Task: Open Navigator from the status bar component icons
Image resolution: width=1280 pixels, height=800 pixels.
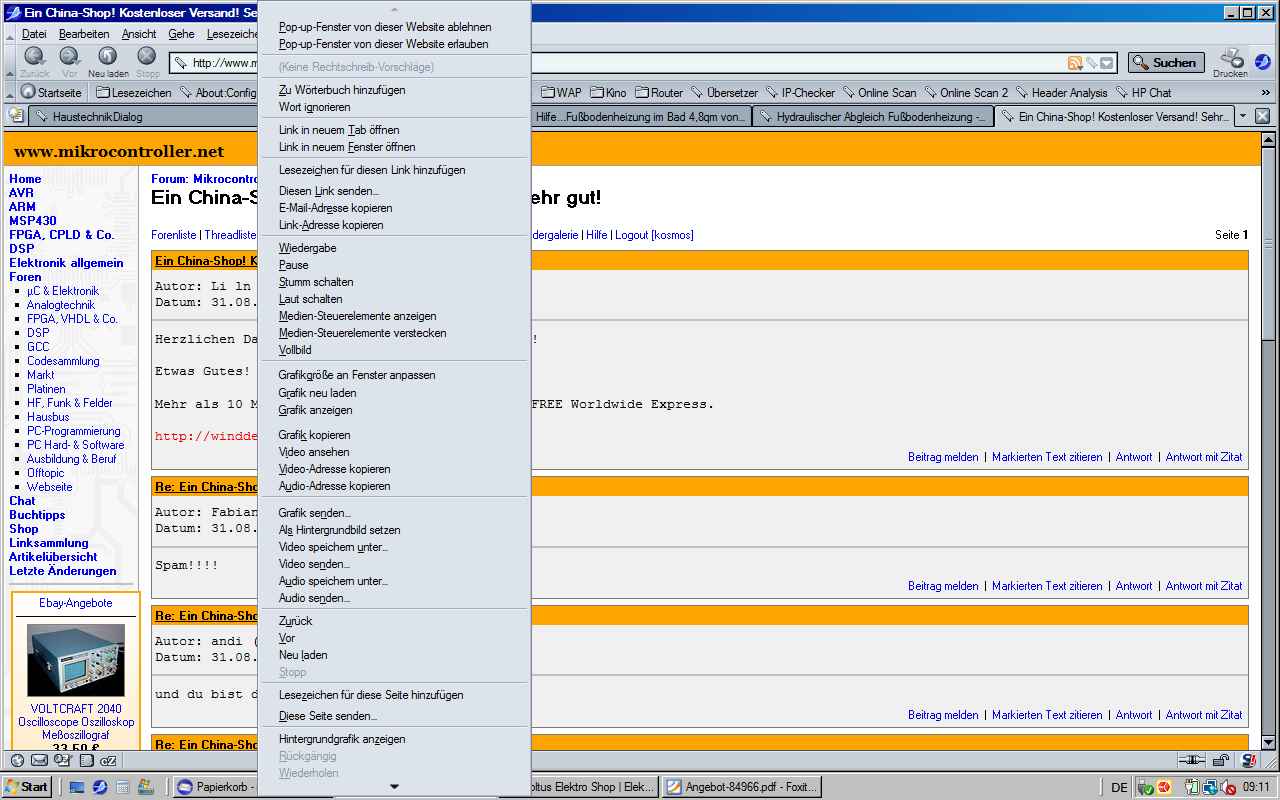Action: click(16, 760)
